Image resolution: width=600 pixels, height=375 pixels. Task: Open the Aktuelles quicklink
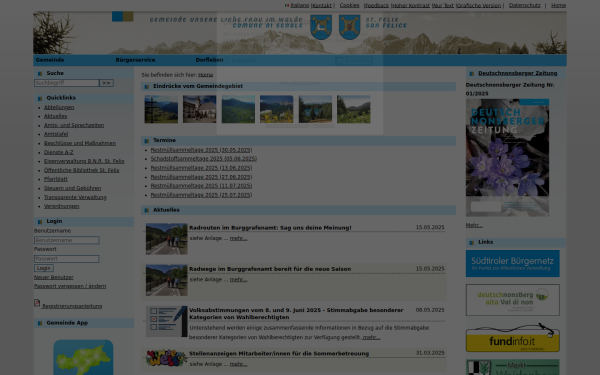click(55, 116)
